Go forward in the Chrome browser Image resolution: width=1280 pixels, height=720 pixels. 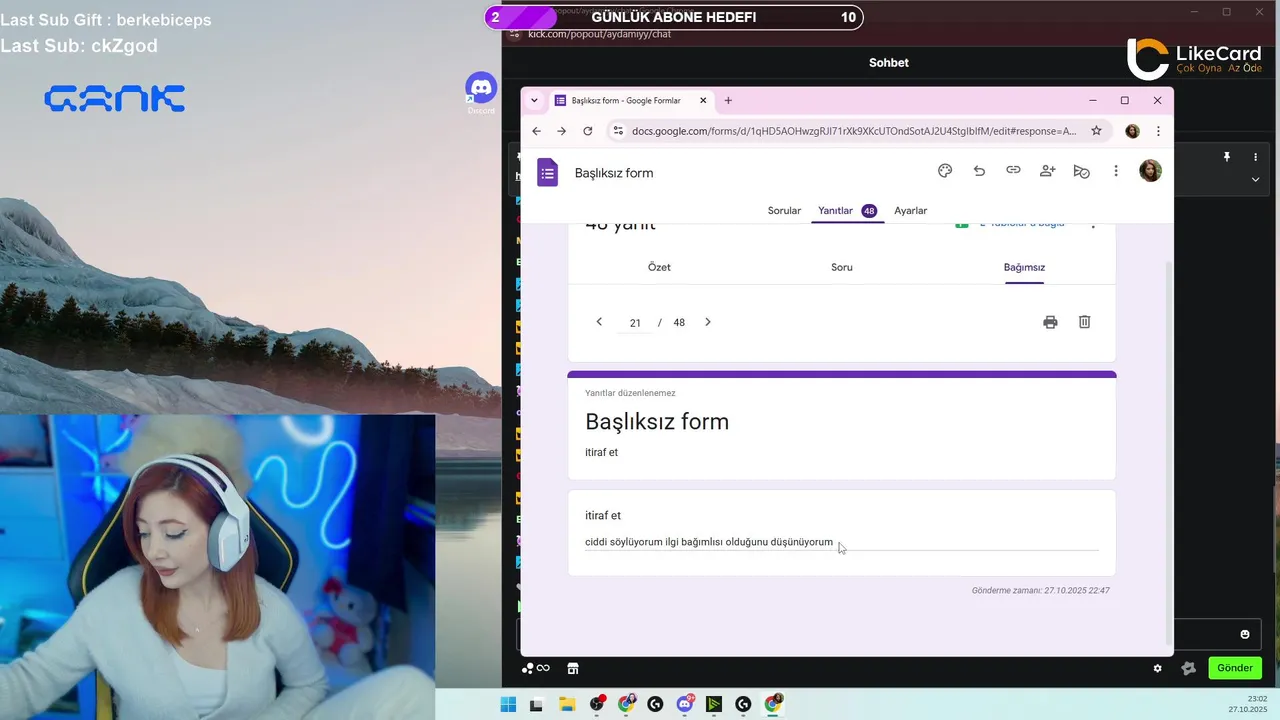(x=561, y=131)
